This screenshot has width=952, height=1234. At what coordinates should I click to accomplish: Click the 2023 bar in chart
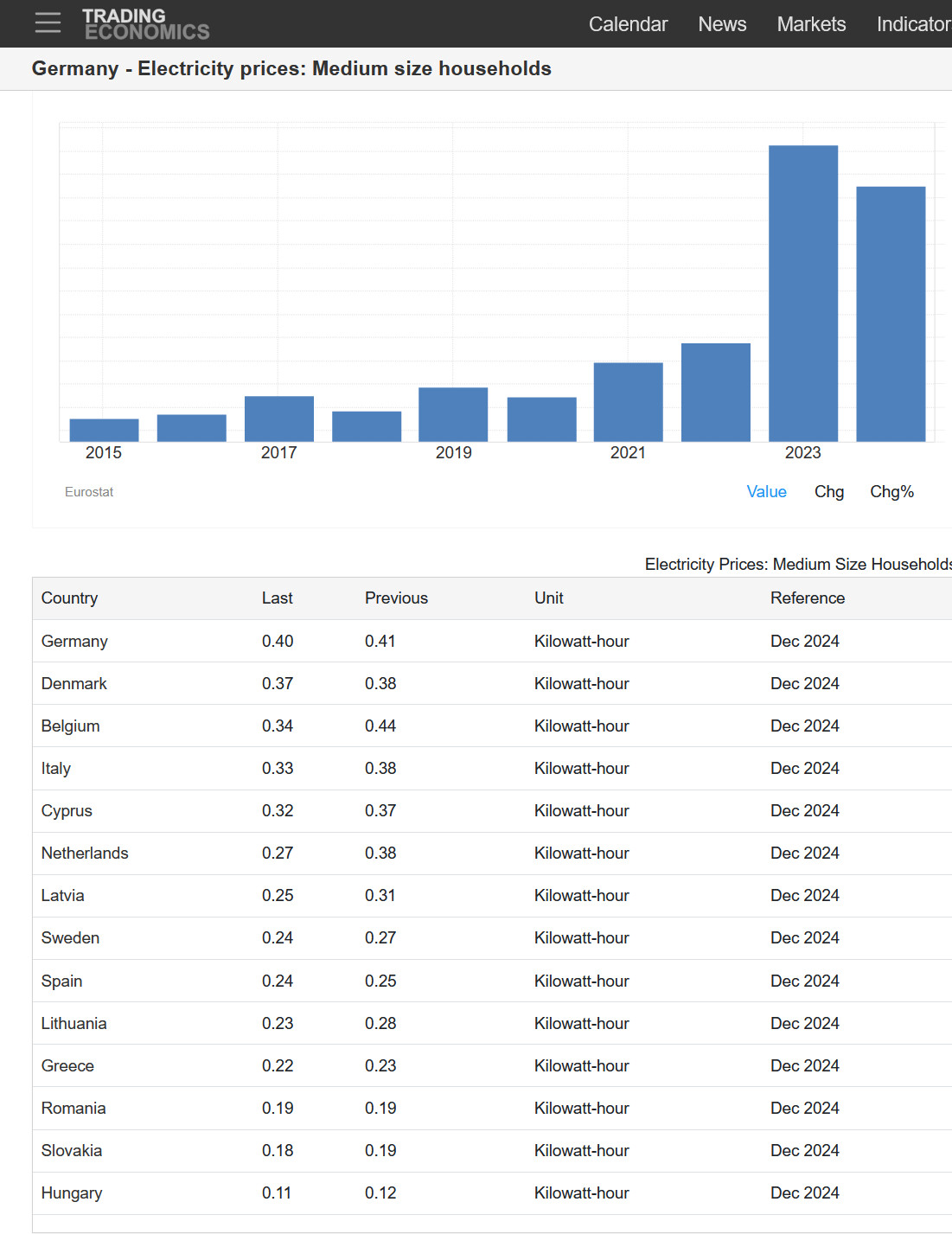(x=803, y=293)
